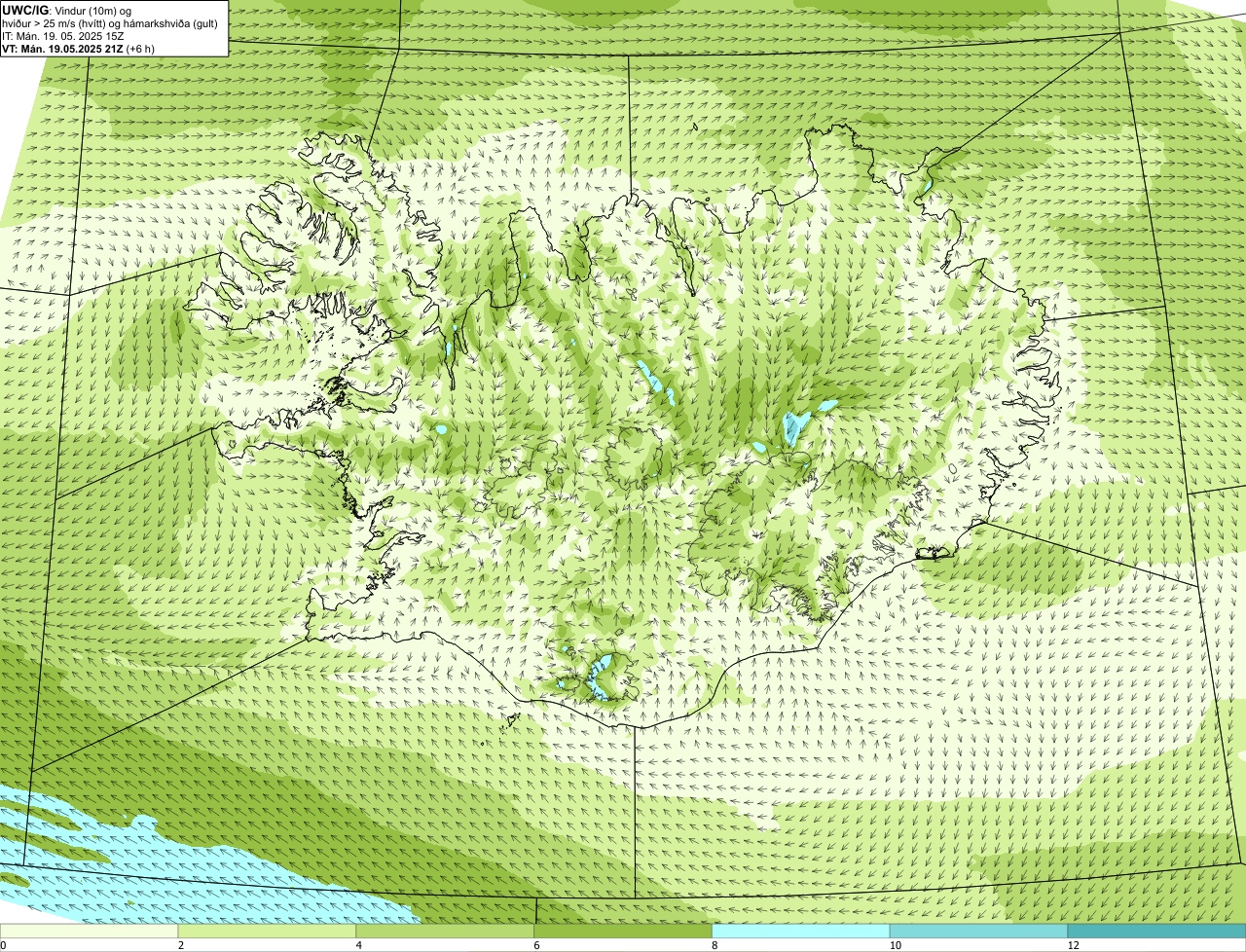Click the 8–10 light cyan legend band
Screen dimensions: 1246x952
pyautogui.click(x=801, y=932)
